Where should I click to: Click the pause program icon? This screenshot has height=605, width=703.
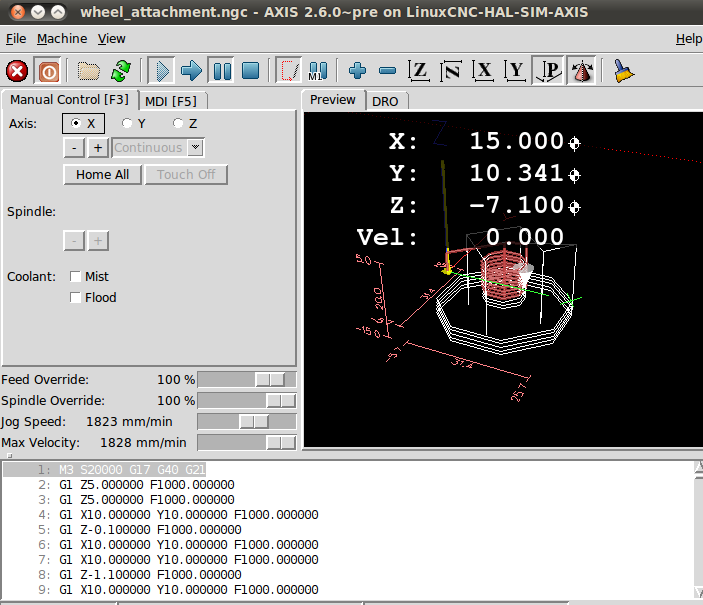click(222, 71)
